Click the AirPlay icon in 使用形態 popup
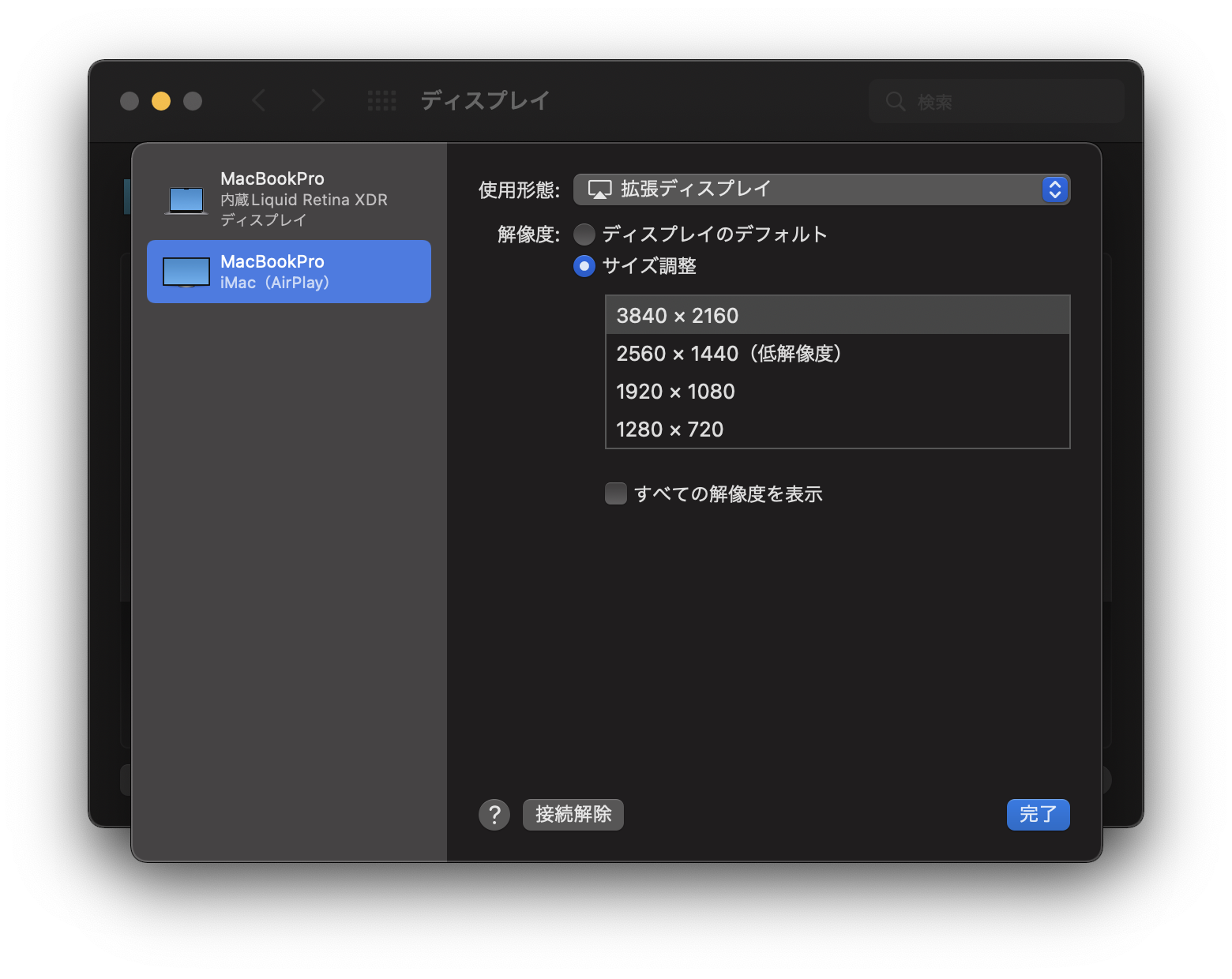The width and height of the screenshot is (1232, 979). [600, 189]
